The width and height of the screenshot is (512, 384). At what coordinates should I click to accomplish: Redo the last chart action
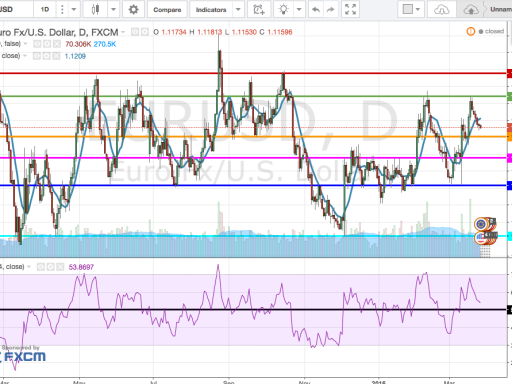click(x=330, y=9)
